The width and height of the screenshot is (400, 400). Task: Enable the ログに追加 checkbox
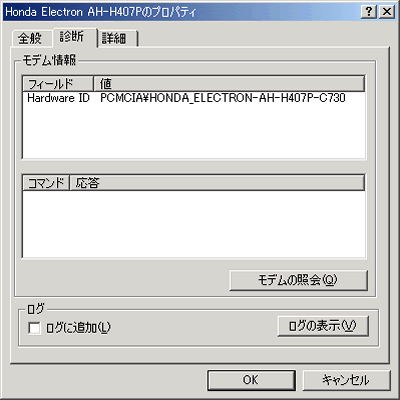[x=34, y=328]
